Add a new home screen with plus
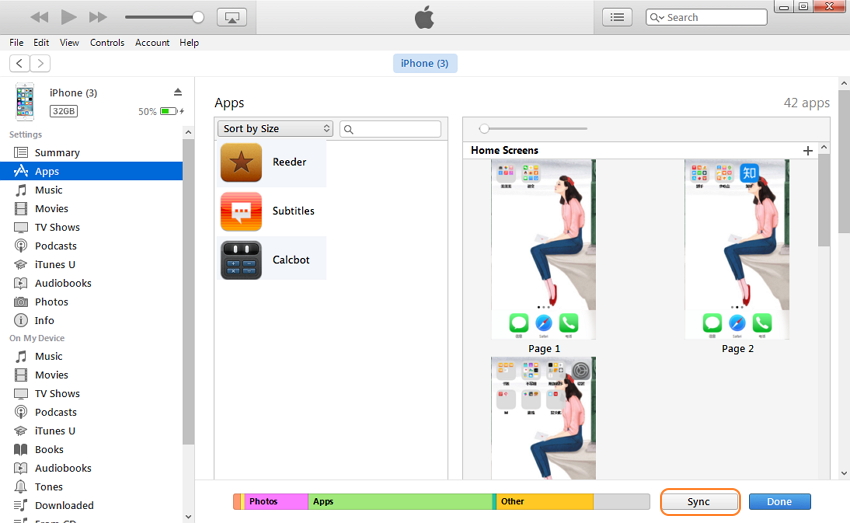 [x=808, y=151]
